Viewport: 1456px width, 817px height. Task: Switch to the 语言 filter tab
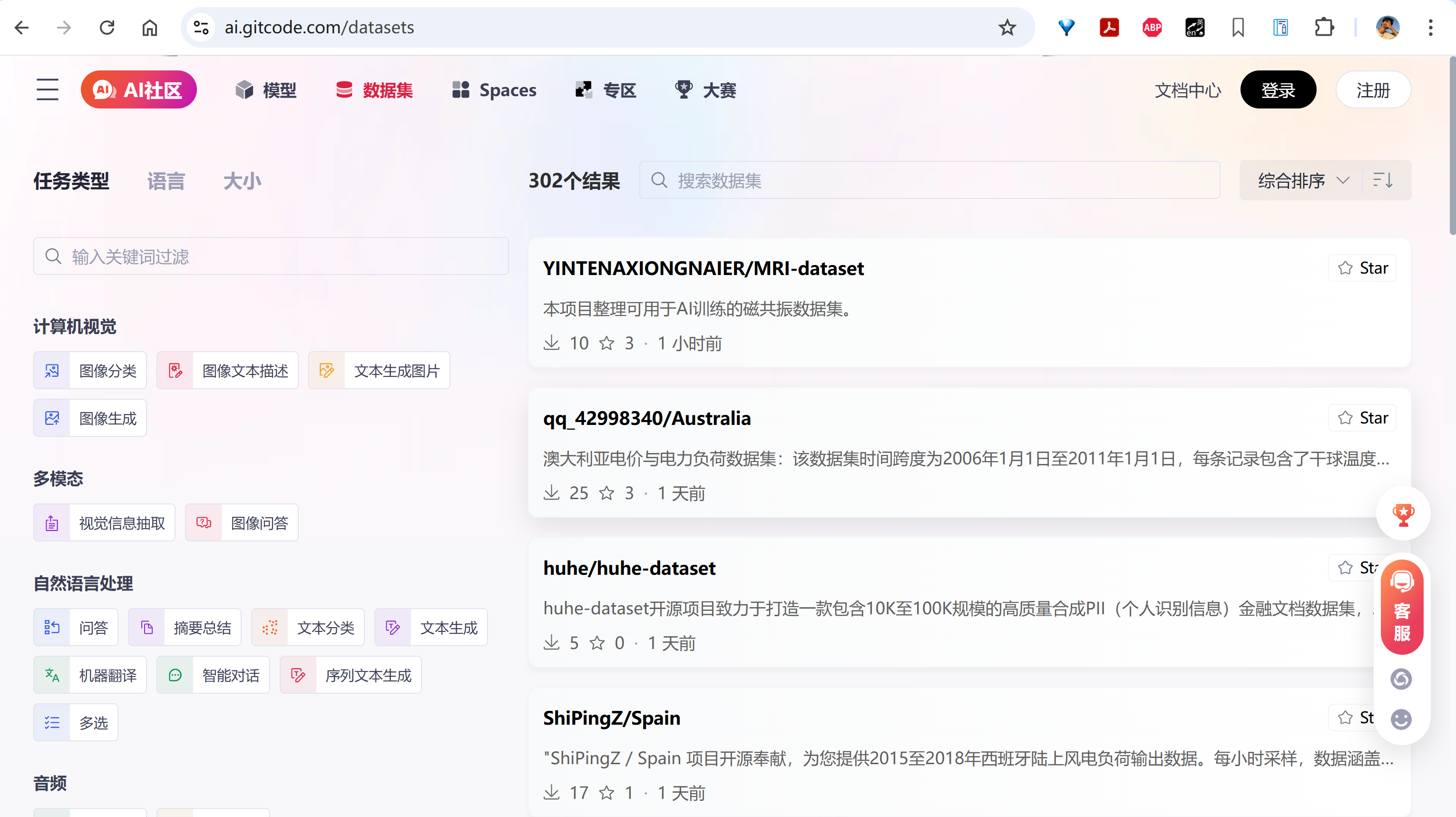click(x=166, y=181)
